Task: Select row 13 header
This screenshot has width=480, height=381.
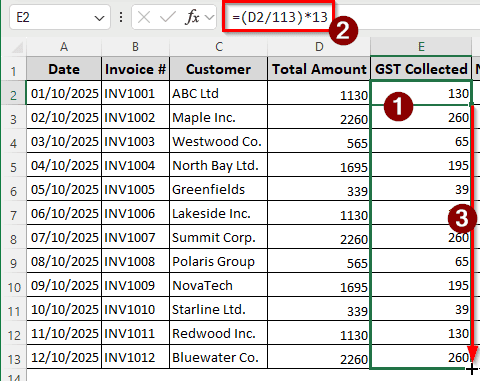Action: pos(13,357)
